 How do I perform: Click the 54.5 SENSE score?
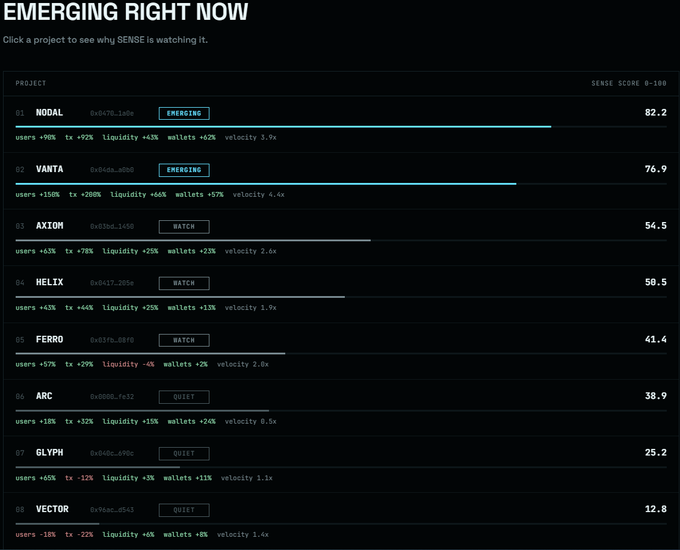click(655, 226)
